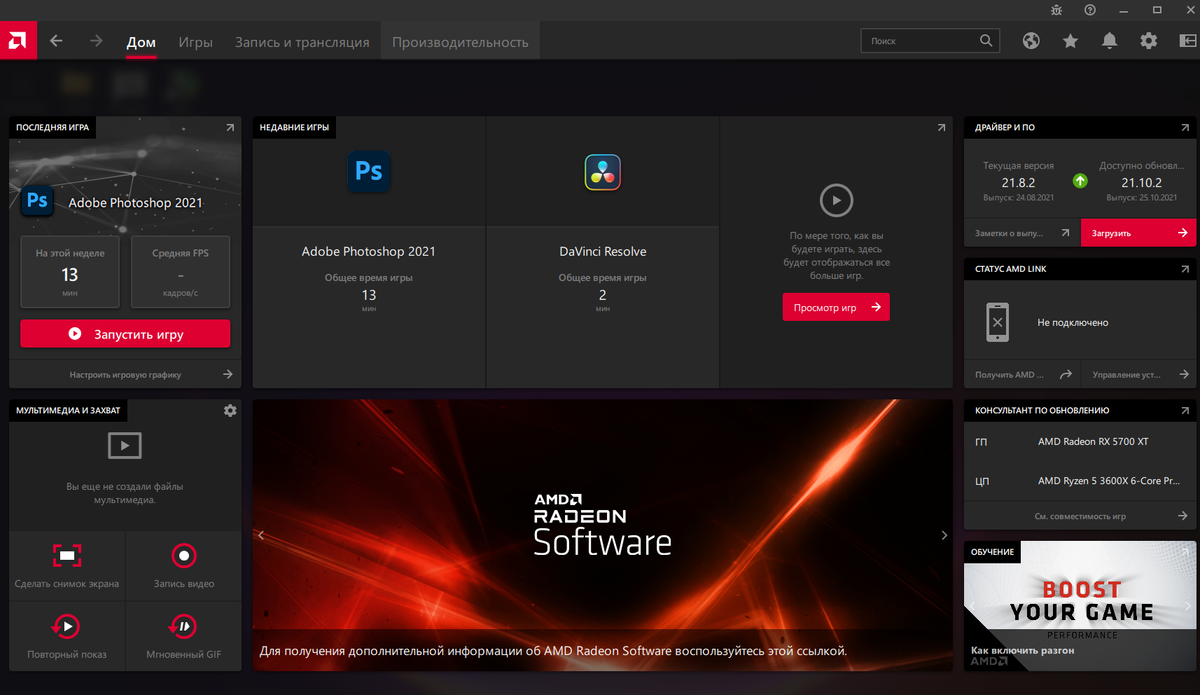Click the DaVinci Resolve game title
This screenshot has width=1200, height=695.
[x=603, y=251]
